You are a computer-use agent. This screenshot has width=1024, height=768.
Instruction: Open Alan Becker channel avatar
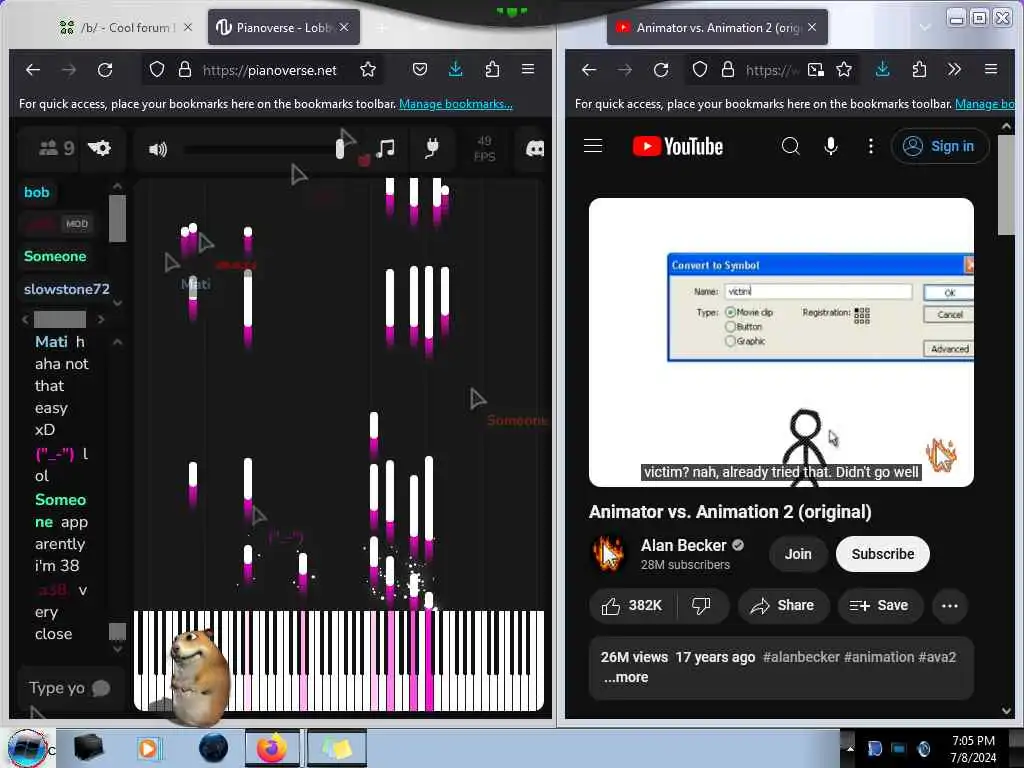608,554
